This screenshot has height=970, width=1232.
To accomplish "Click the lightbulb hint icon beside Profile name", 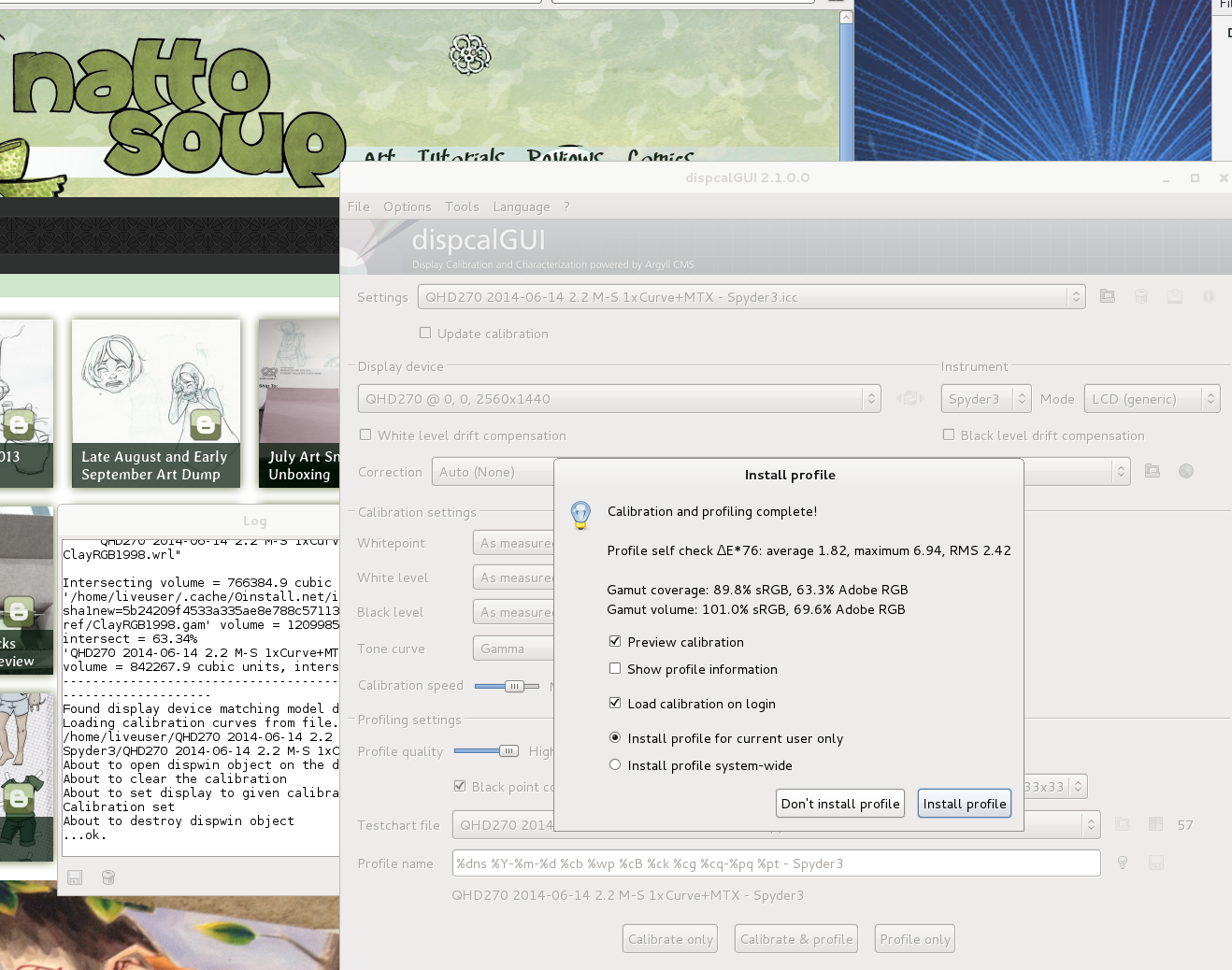I will coord(1123,863).
